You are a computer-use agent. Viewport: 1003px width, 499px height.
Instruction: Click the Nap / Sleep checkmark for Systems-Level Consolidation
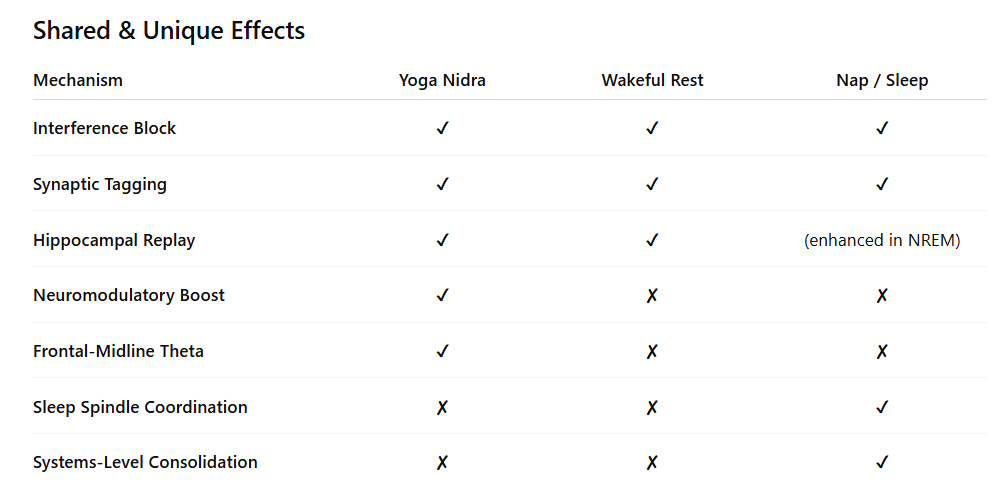(882, 462)
